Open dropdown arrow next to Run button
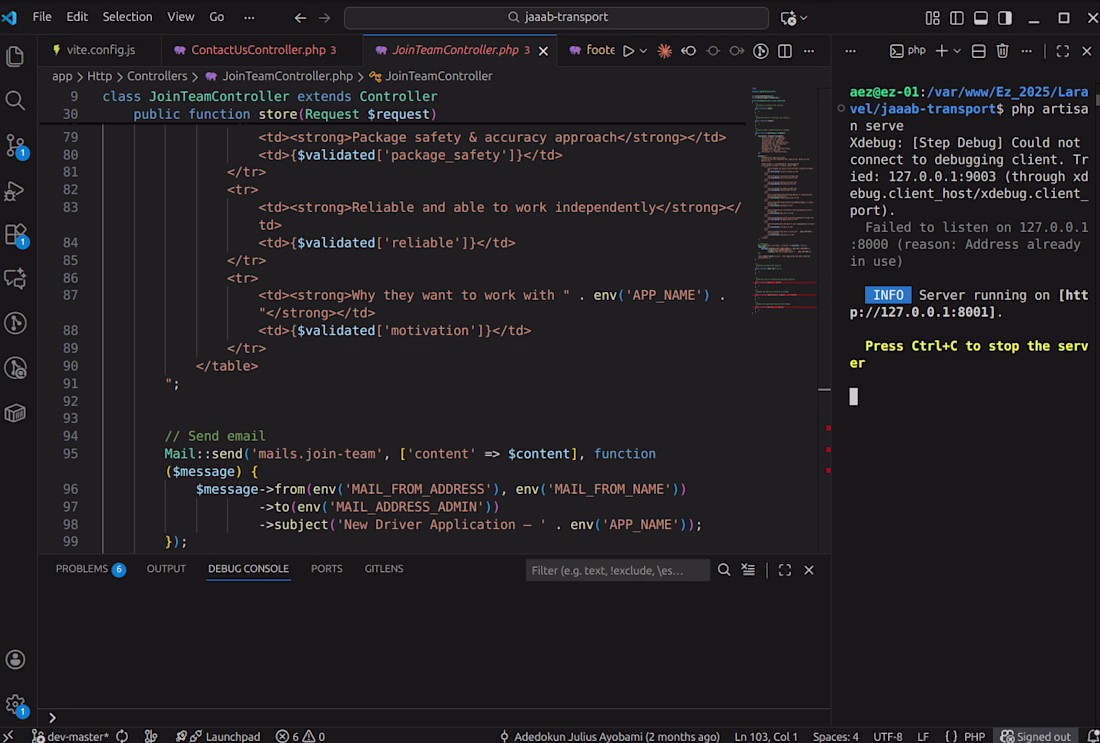This screenshot has width=1100, height=743. [643, 51]
